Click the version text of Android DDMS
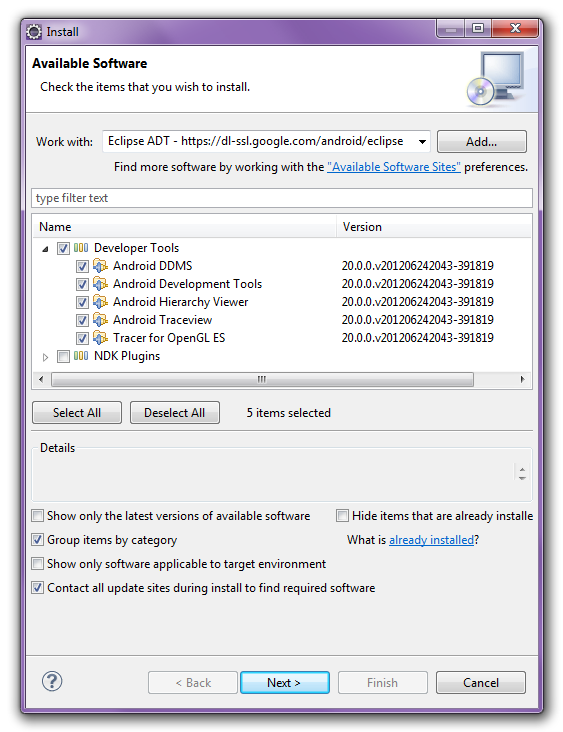The height and width of the screenshot is (732, 563). click(417, 266)
